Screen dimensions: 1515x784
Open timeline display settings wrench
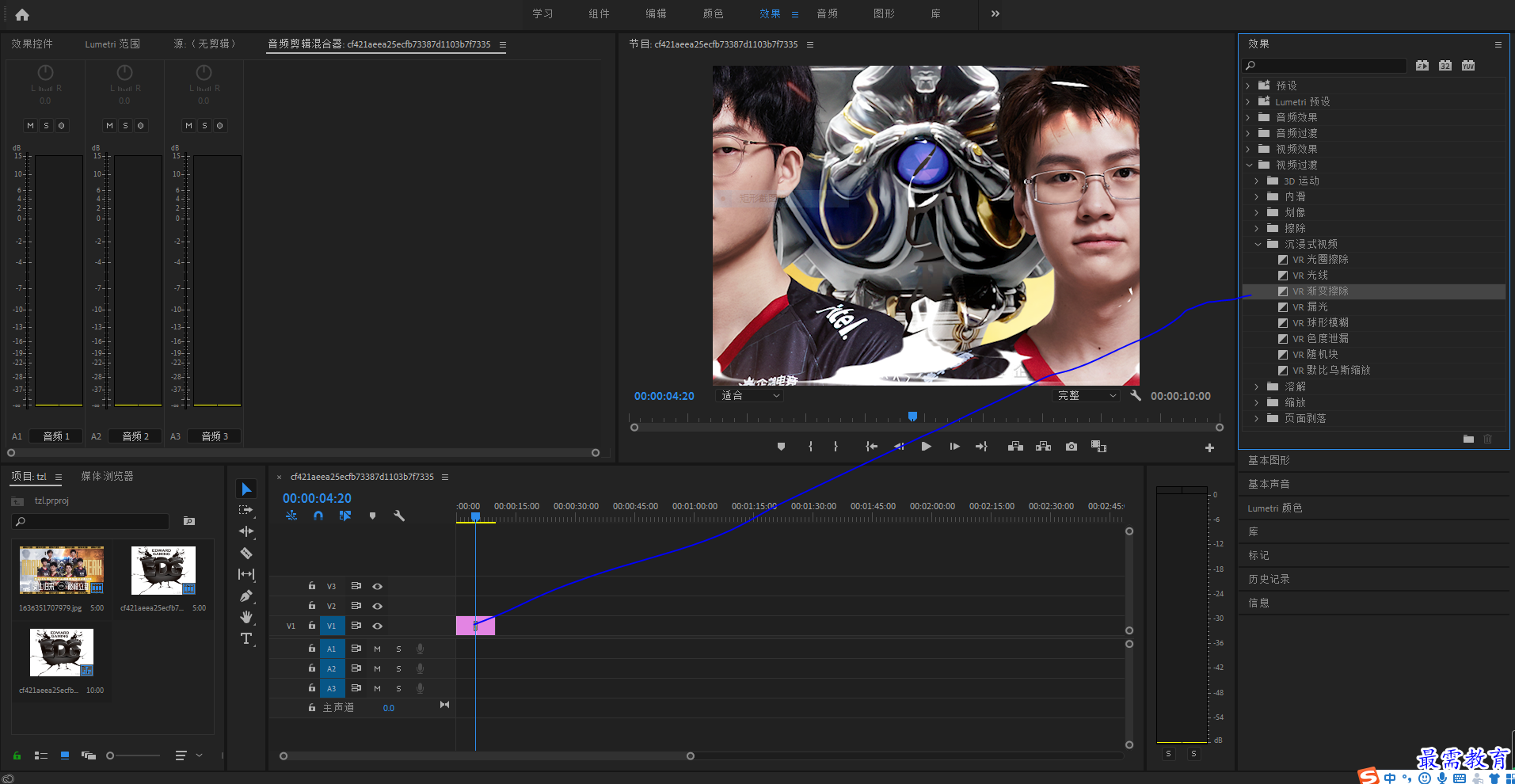[399, 516]
